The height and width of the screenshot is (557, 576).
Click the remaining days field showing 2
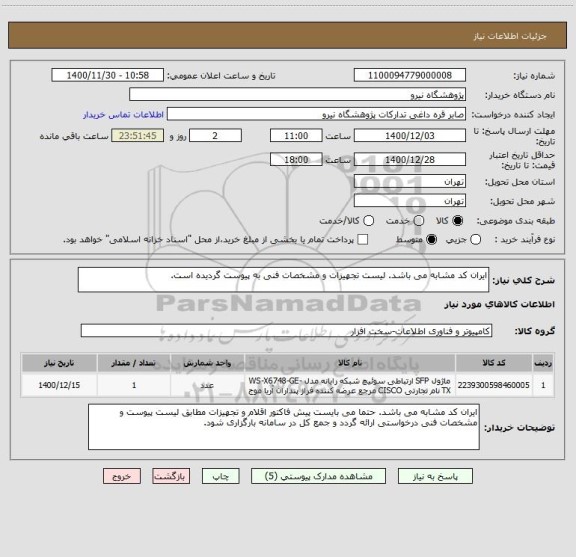tap(215, 136)
